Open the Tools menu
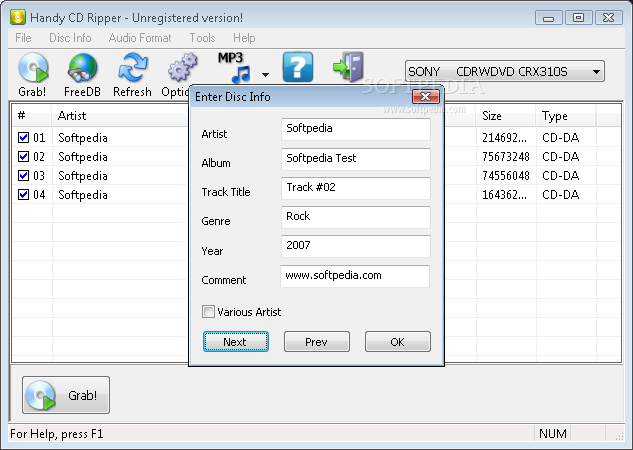The width and height of the screenshot is (633, 450). point(202,38)
